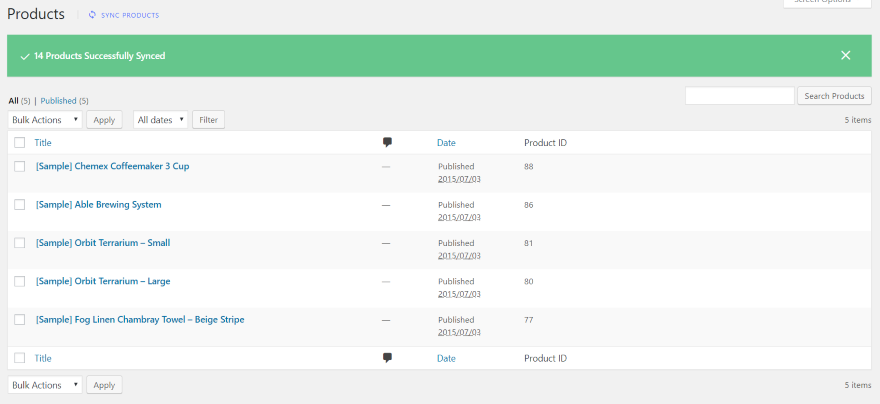The height and width of the screenshot is (404, 880).
Task: Show the Published products view
Action: click(x=58, y=101)
